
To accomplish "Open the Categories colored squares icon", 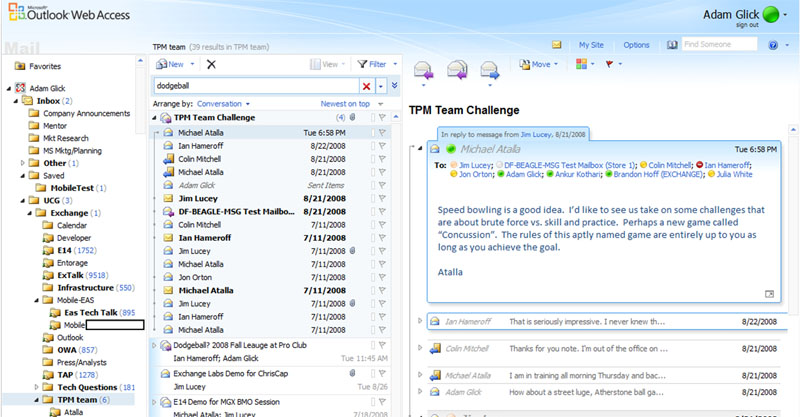I will pos(581,64).
